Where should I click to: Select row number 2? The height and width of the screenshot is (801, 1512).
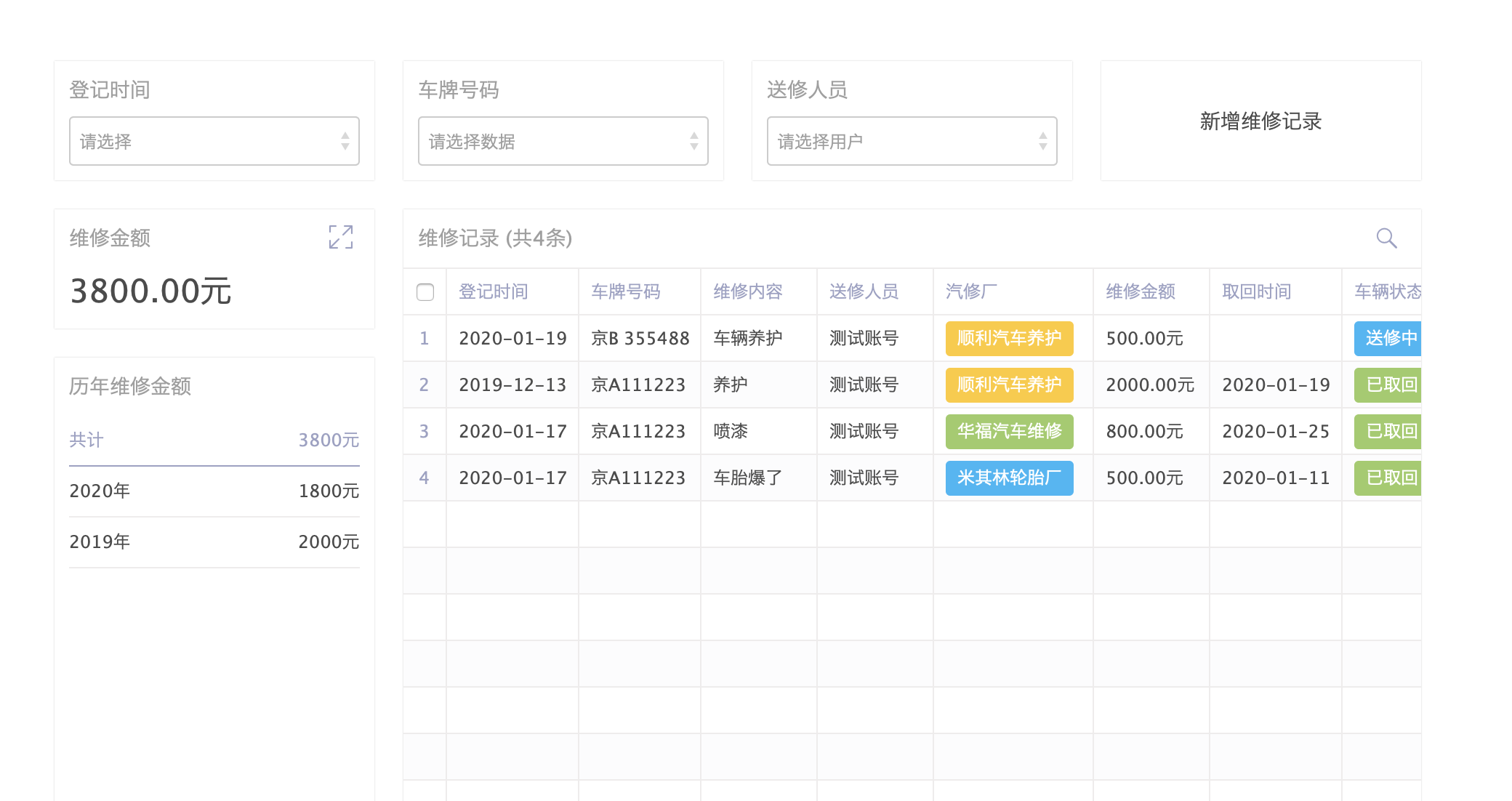[x=425, y=385]
